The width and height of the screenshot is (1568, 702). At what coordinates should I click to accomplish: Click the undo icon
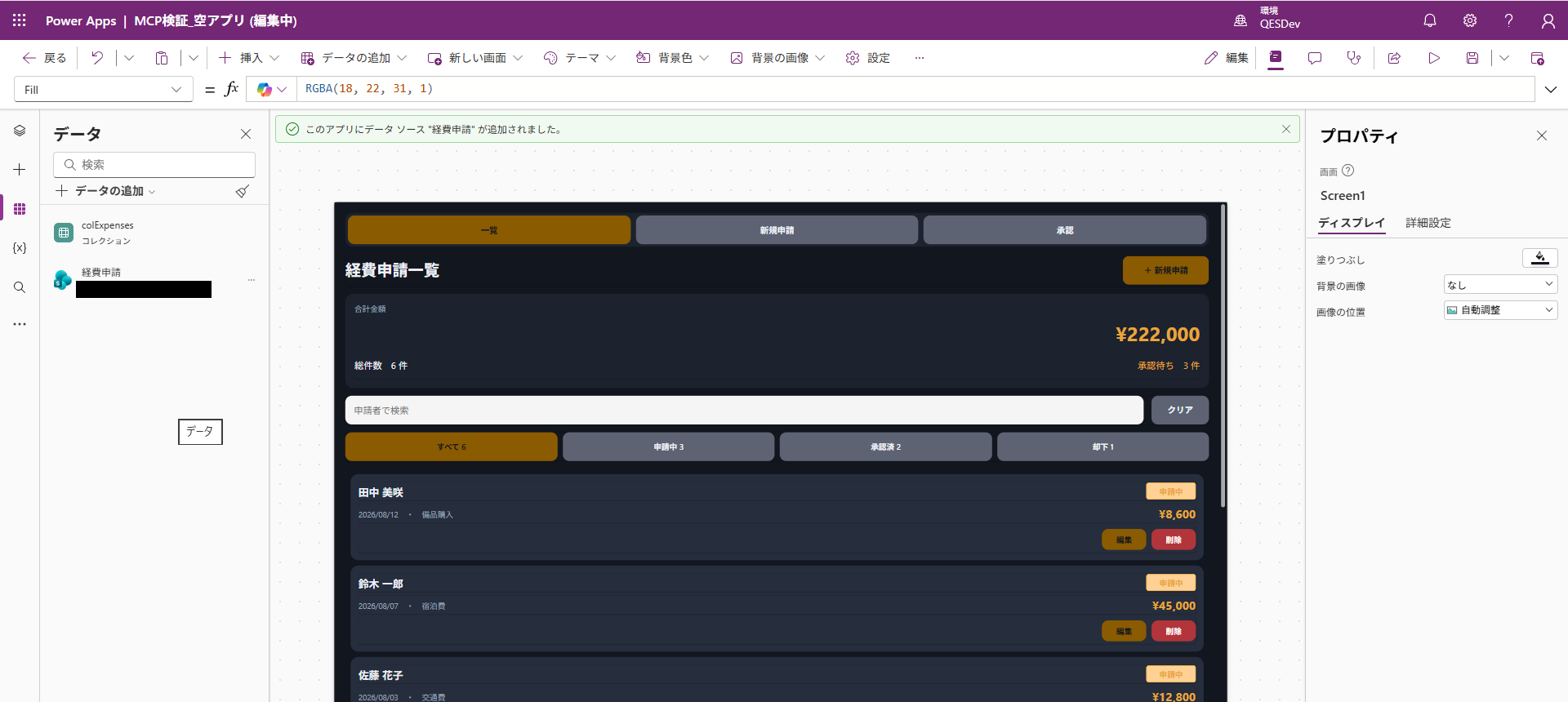coord(97,58)
